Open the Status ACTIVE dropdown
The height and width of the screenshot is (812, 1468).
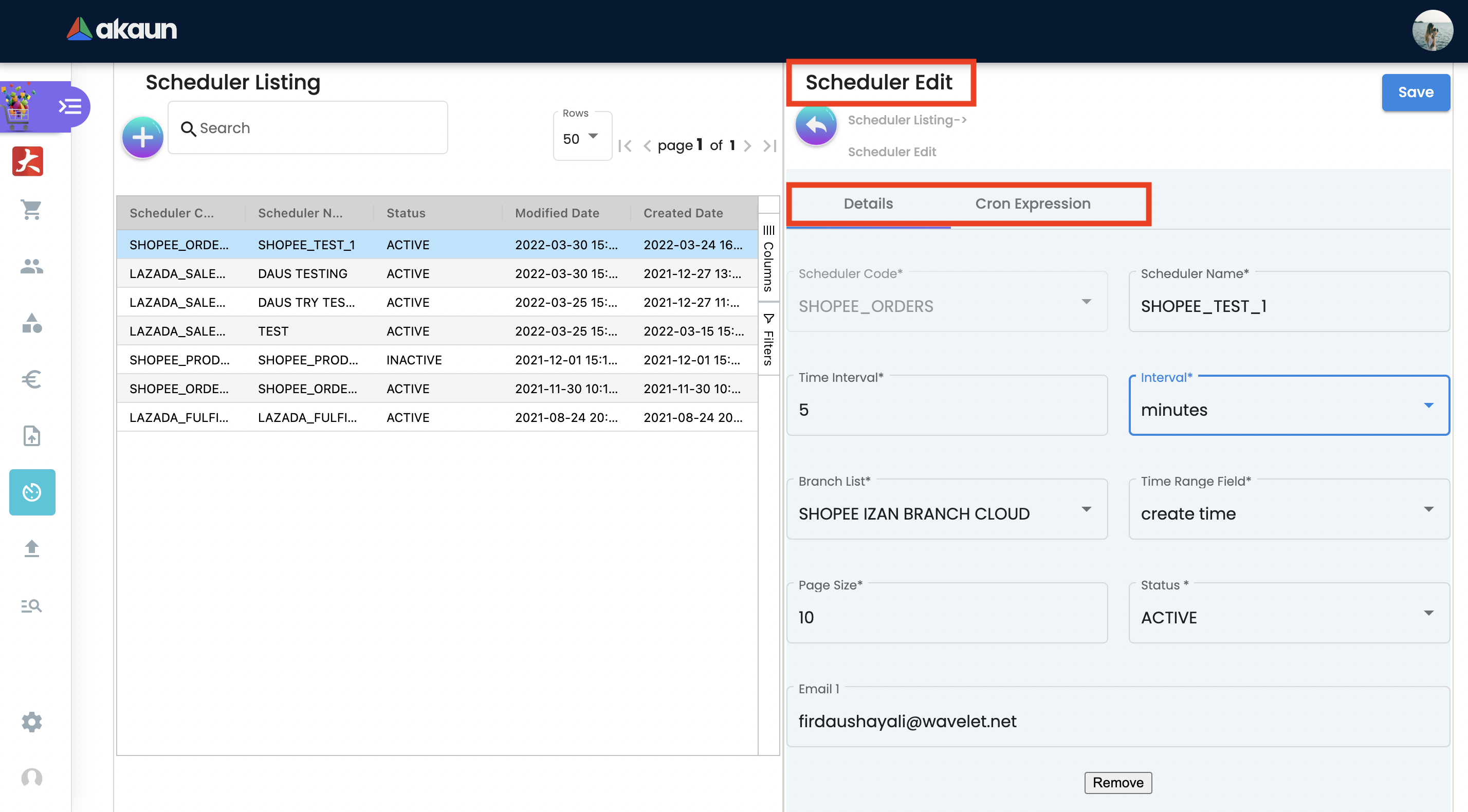[1289, 617]
